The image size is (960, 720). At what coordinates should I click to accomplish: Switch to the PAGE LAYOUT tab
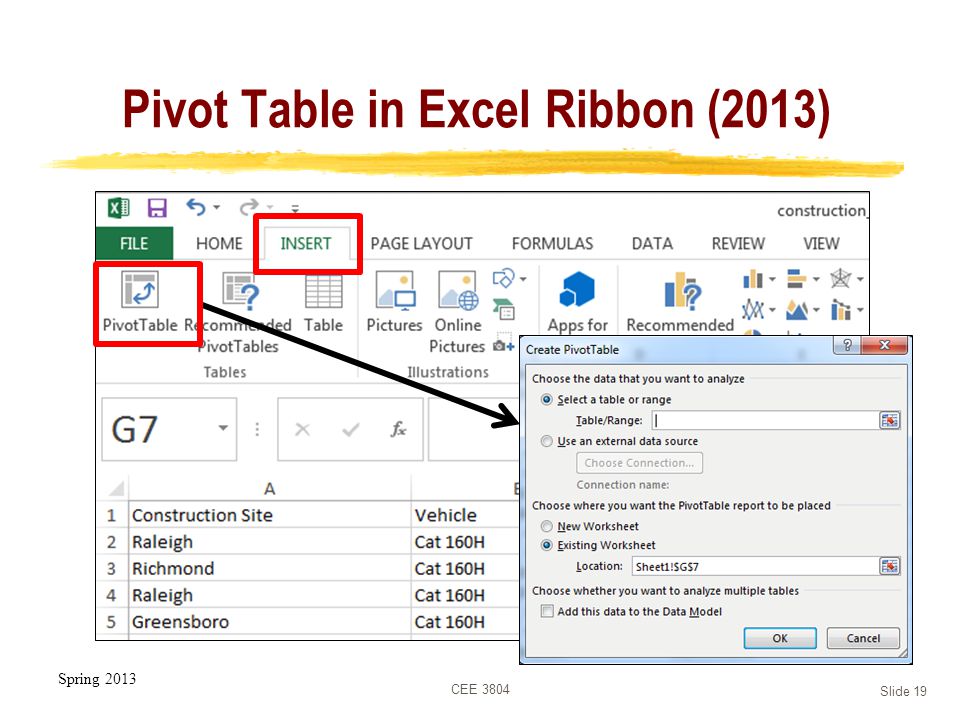[x=421, y=244]
